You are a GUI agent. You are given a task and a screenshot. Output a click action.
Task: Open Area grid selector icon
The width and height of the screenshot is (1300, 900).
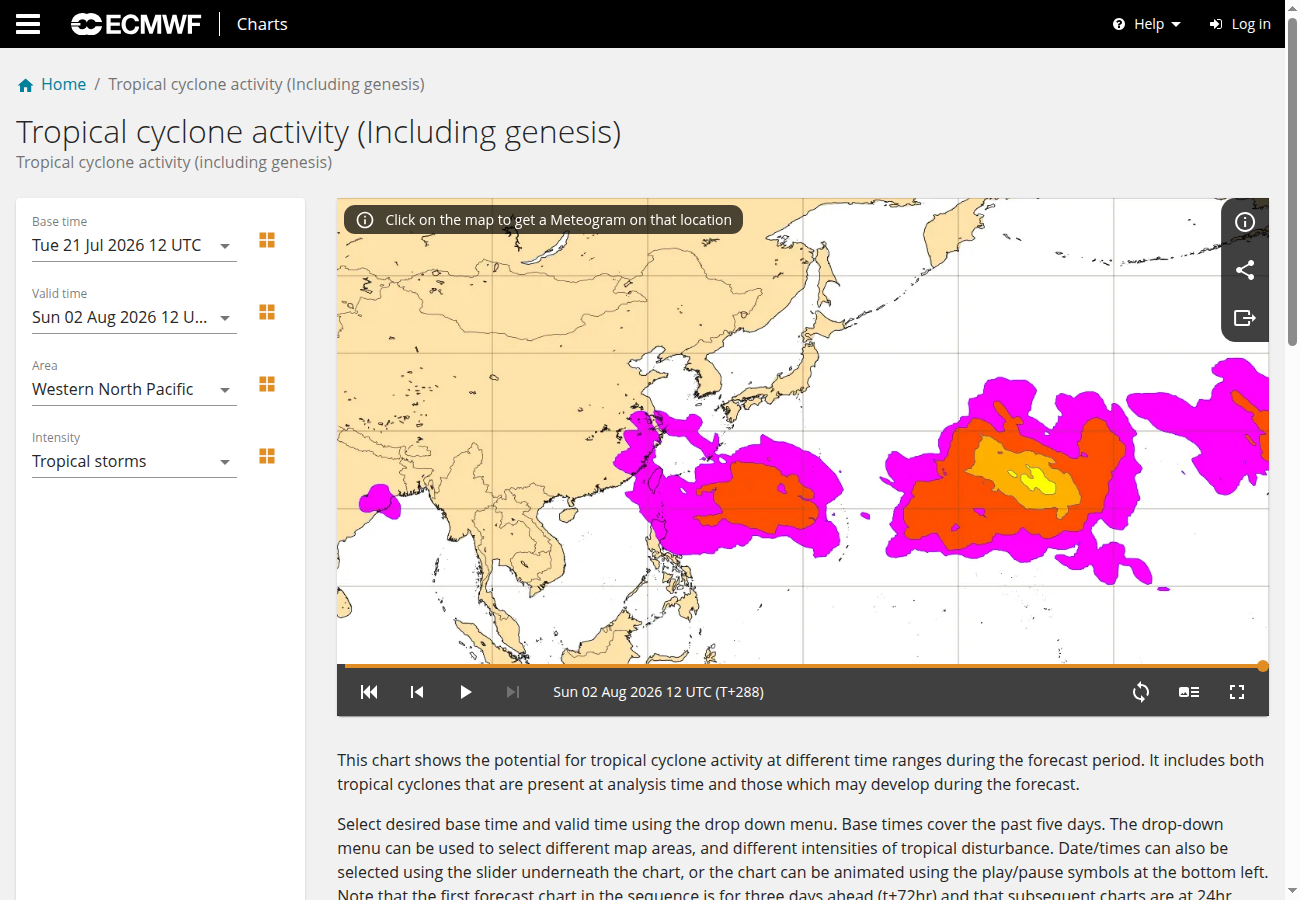(x=267, y=384)
